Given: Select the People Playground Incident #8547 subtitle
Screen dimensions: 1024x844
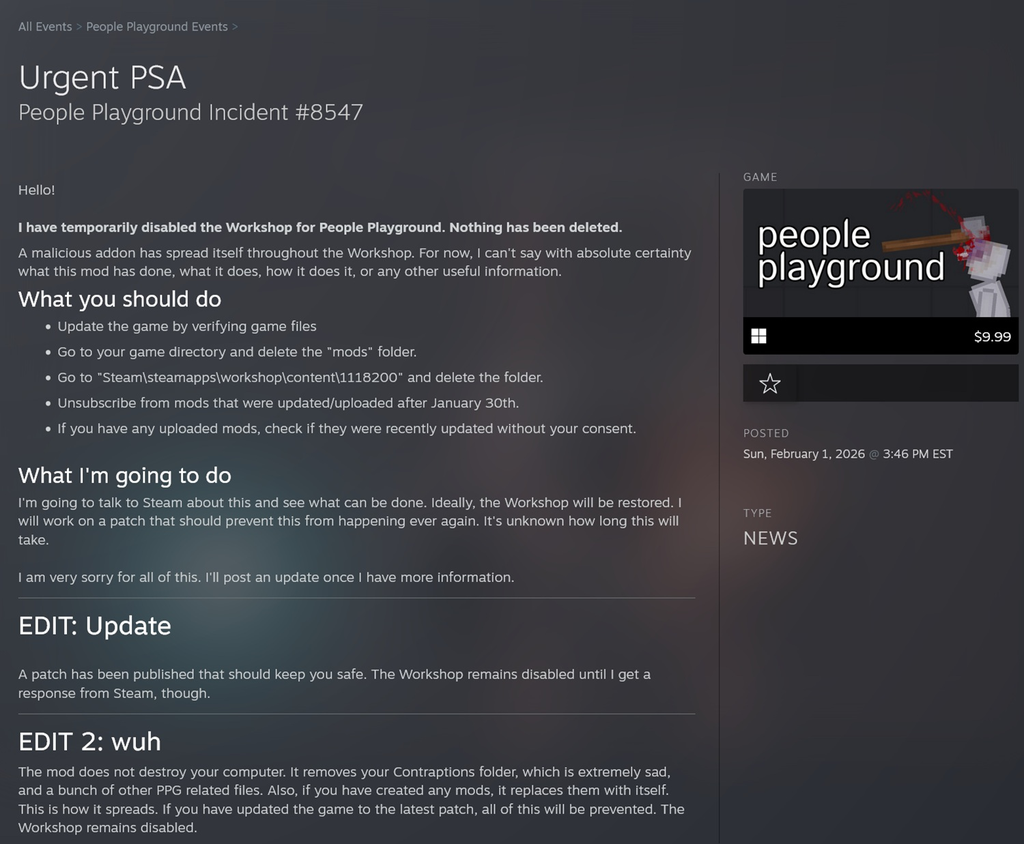Looking at the screenshot, I should (190, 113).
